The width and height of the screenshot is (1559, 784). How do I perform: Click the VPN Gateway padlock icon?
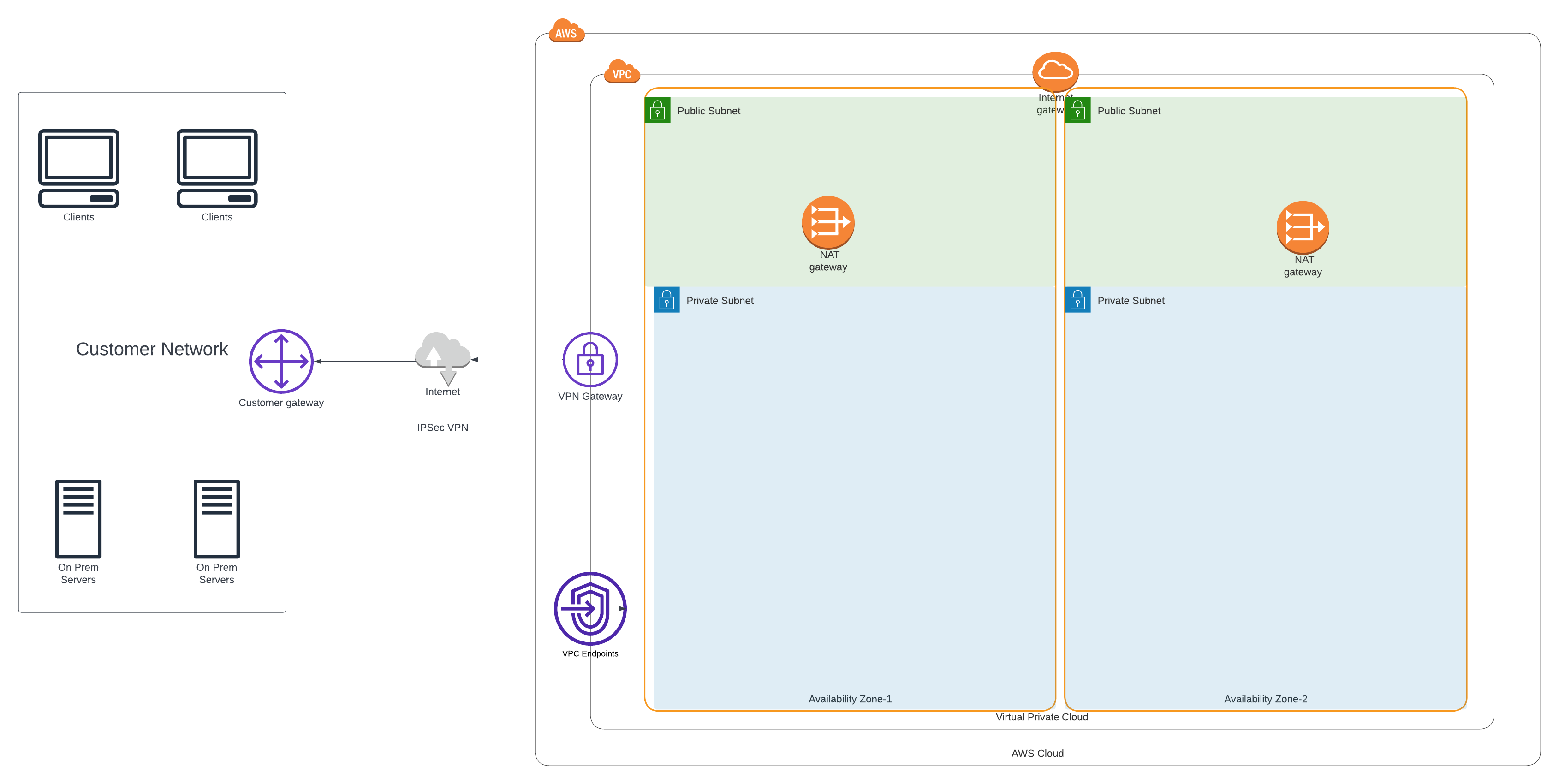click(x=590, y=359)
